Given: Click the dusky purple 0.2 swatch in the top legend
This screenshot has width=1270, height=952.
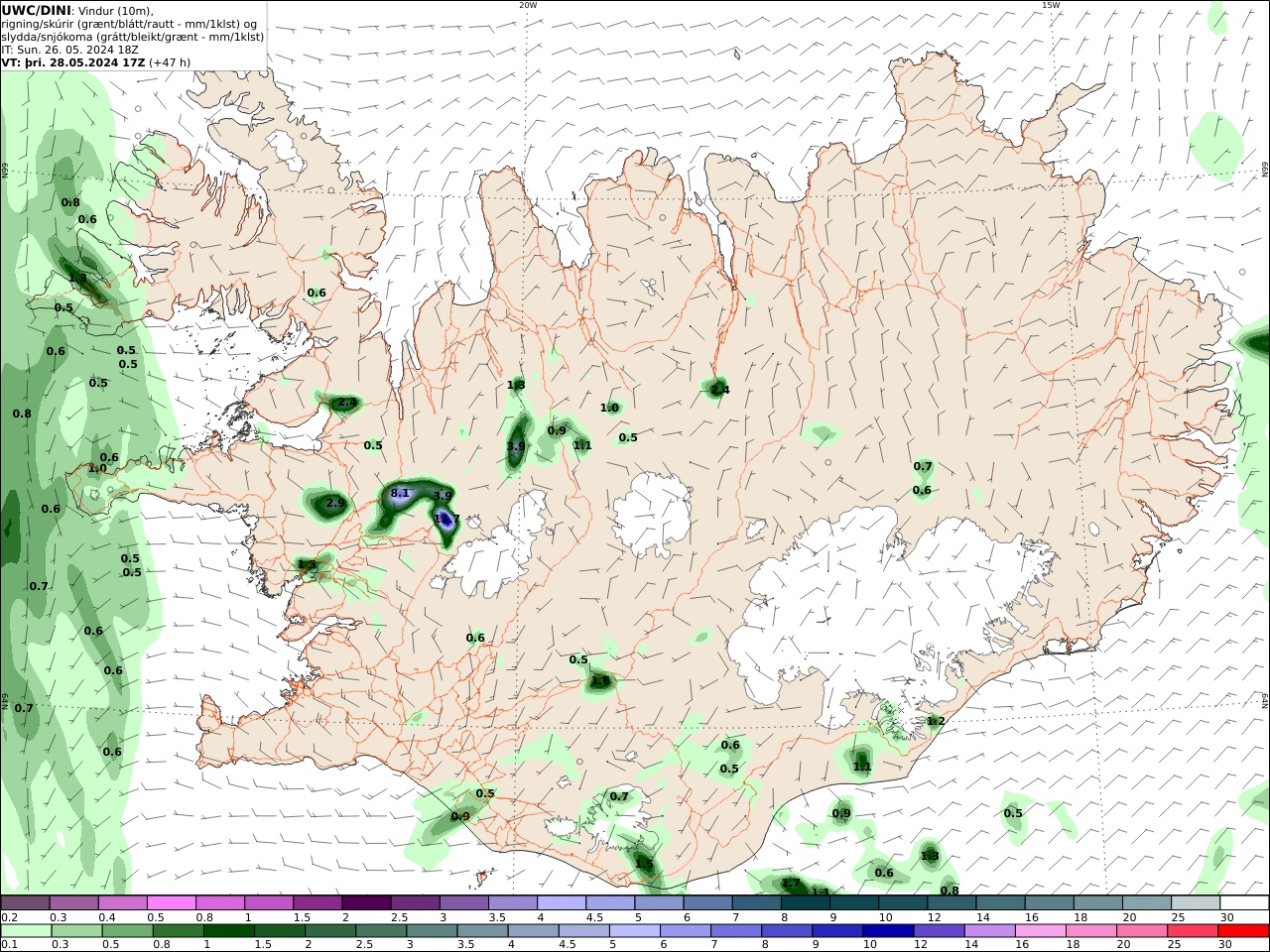Looking at the screenshot, I should tap(26, 903).
